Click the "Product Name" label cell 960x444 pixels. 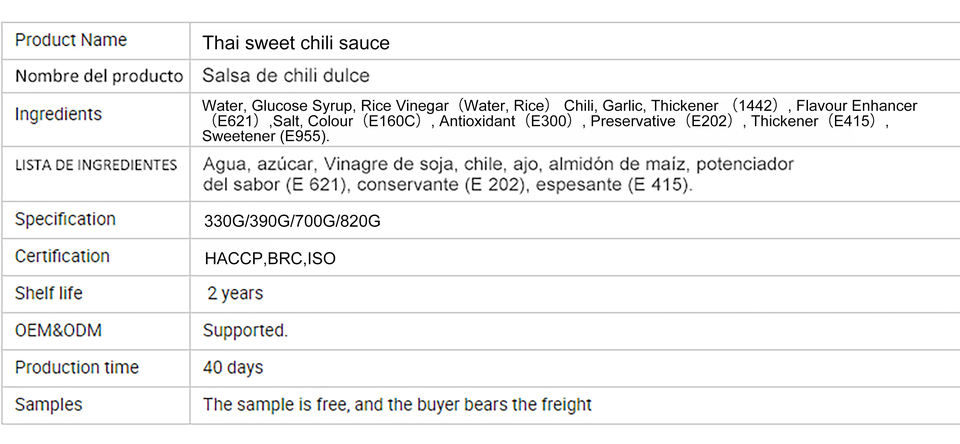[71, 41]
